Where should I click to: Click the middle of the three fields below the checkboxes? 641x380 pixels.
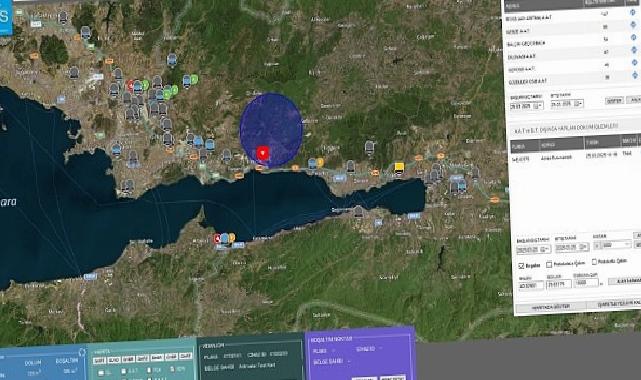pos(559,284)
